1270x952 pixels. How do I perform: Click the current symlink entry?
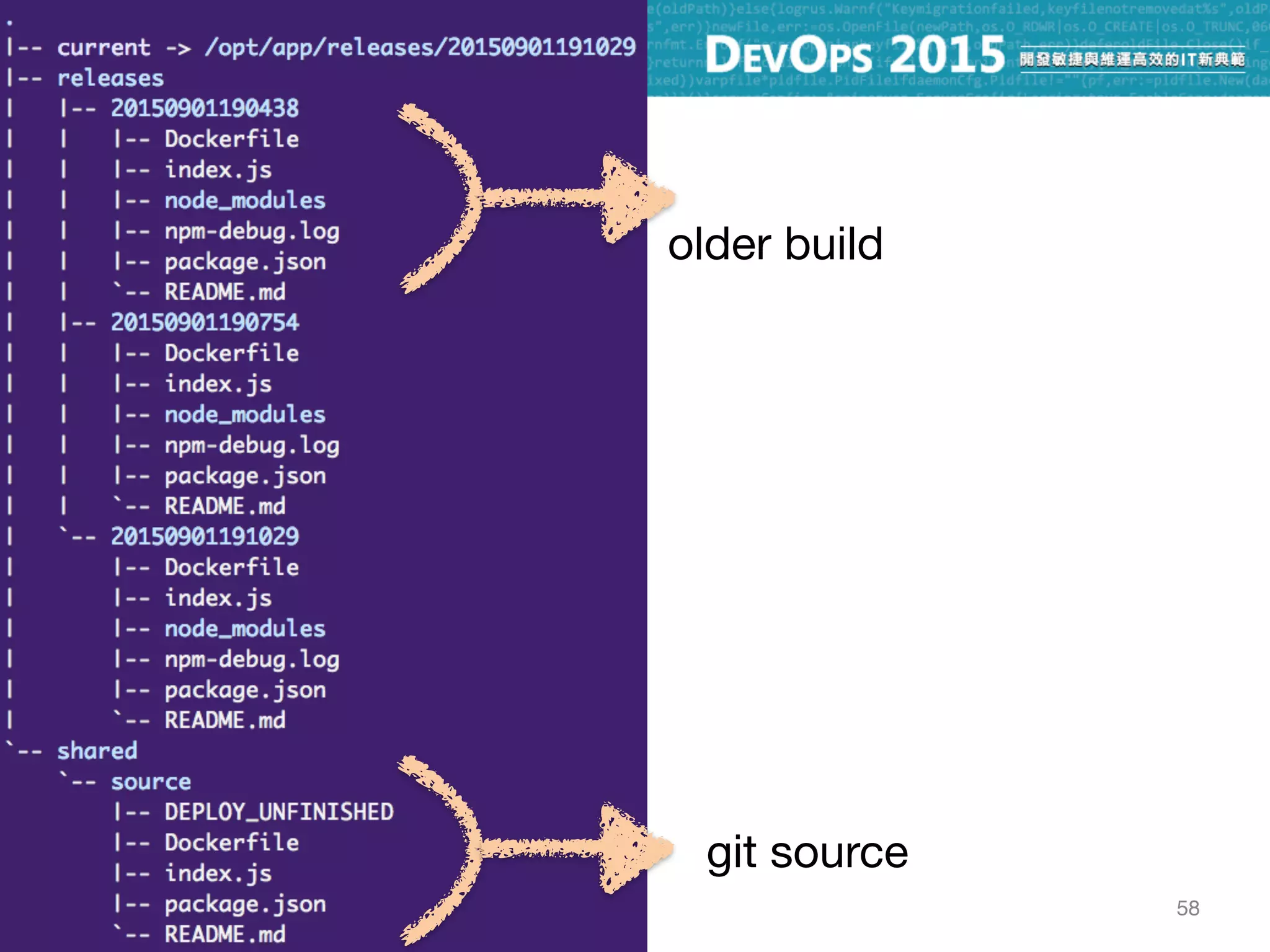[104, 48]
